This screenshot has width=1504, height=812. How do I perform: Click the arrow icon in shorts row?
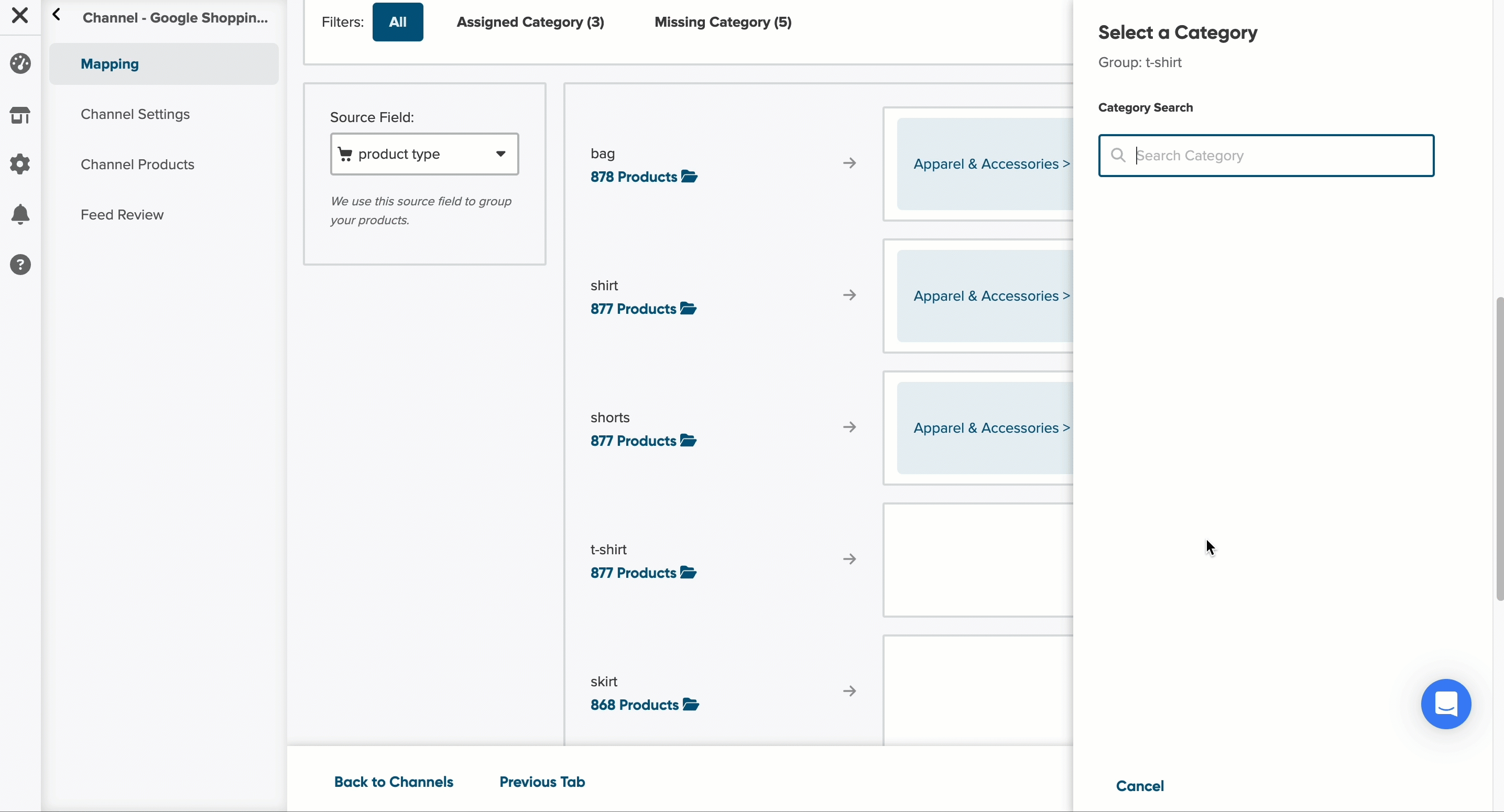[x=849, y=427]
